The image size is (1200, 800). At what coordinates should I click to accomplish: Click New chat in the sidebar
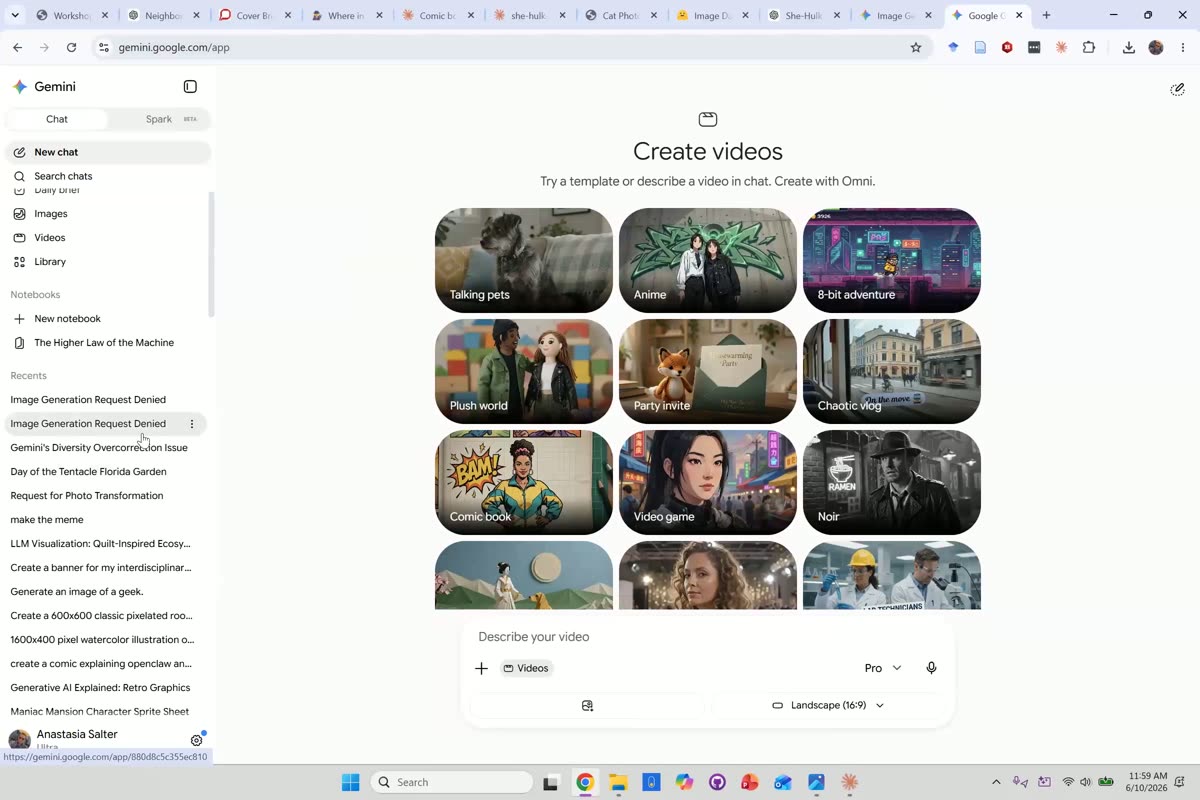coord(108,152)
